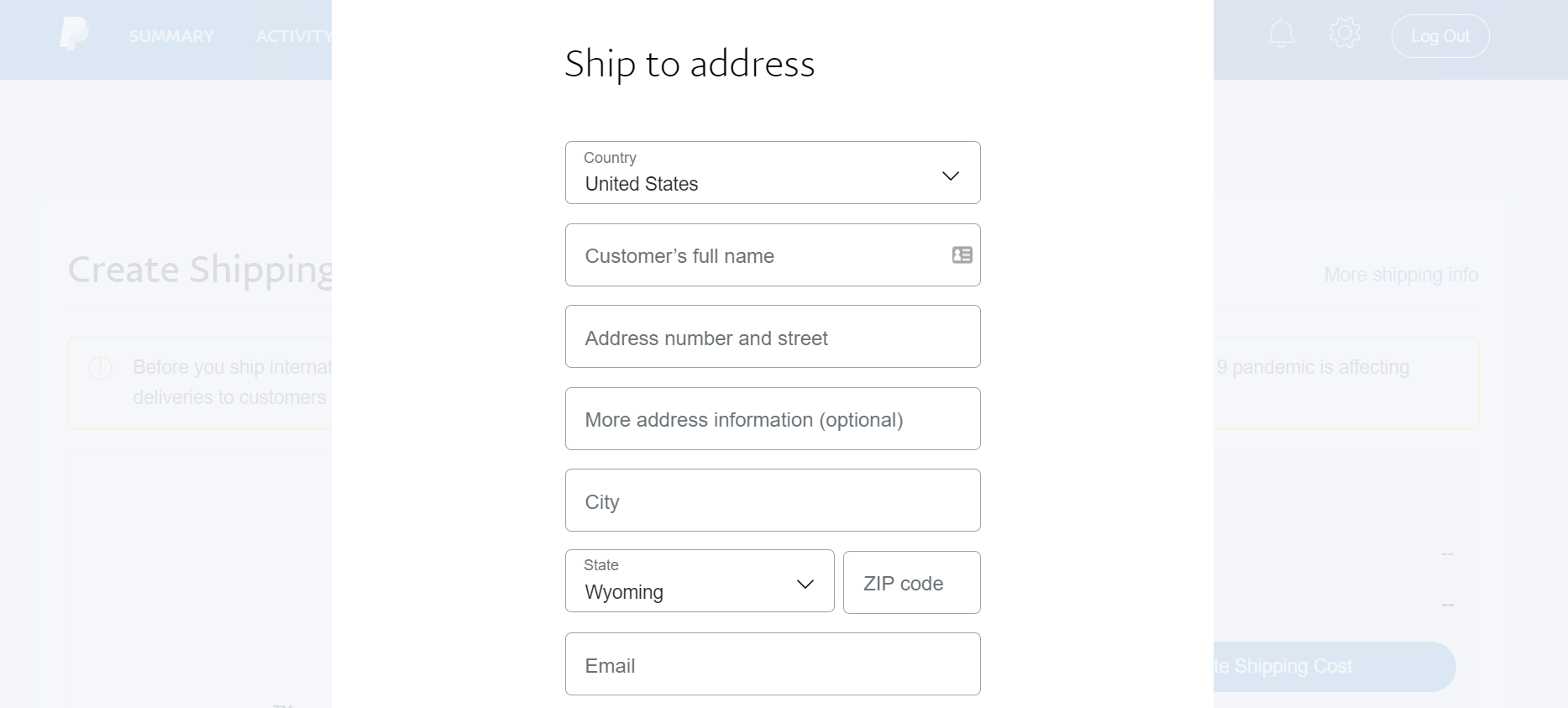Click the City input field

tap(773, 501)
